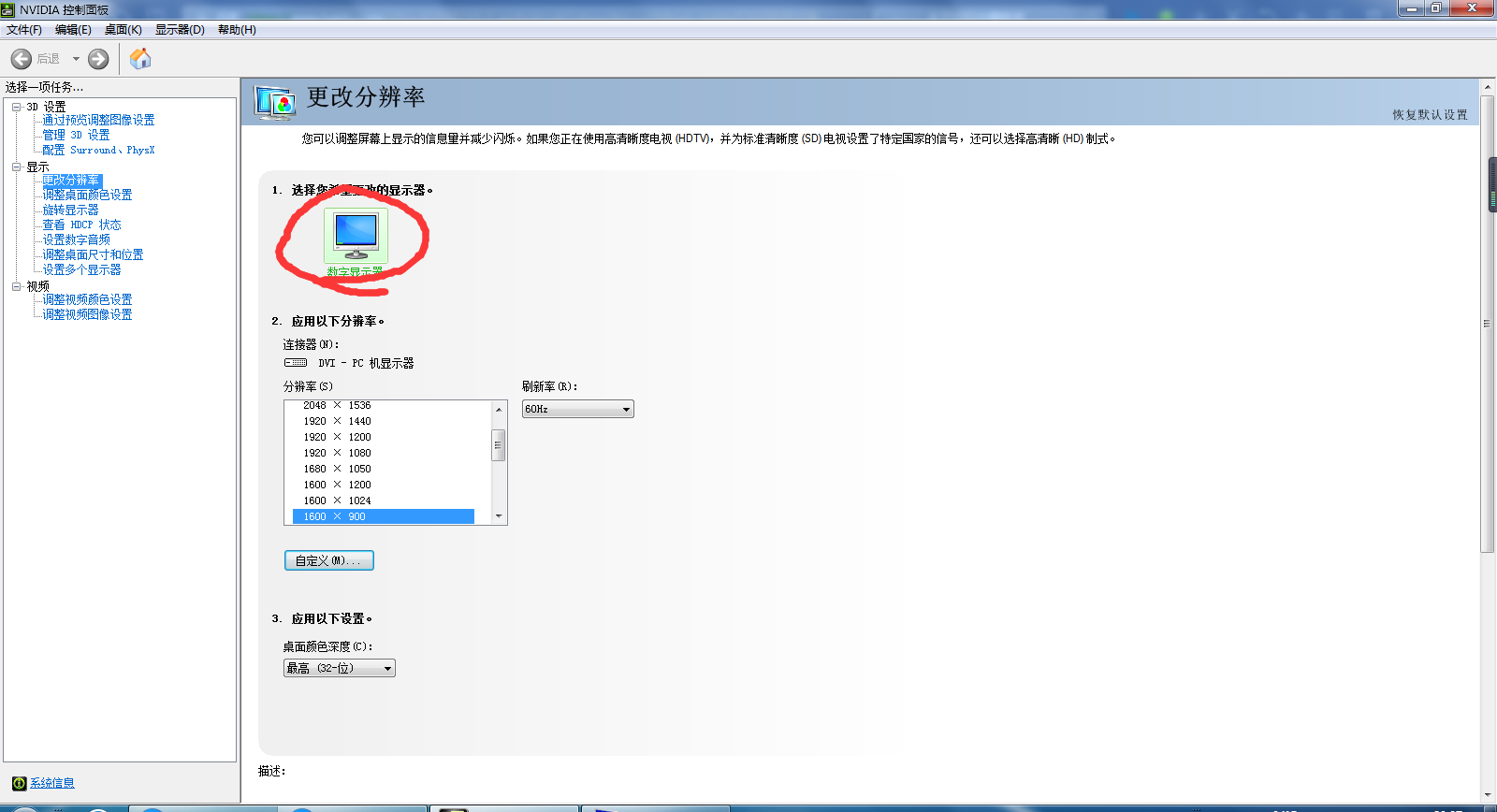Open the 编辑(E) menu
This screenshot has width=1497, height=812.
(73, 30)
